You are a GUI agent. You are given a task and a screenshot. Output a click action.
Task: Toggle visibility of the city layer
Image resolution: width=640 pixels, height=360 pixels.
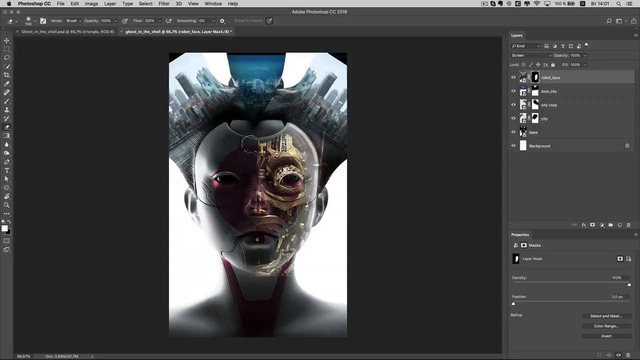click(513, 118)
